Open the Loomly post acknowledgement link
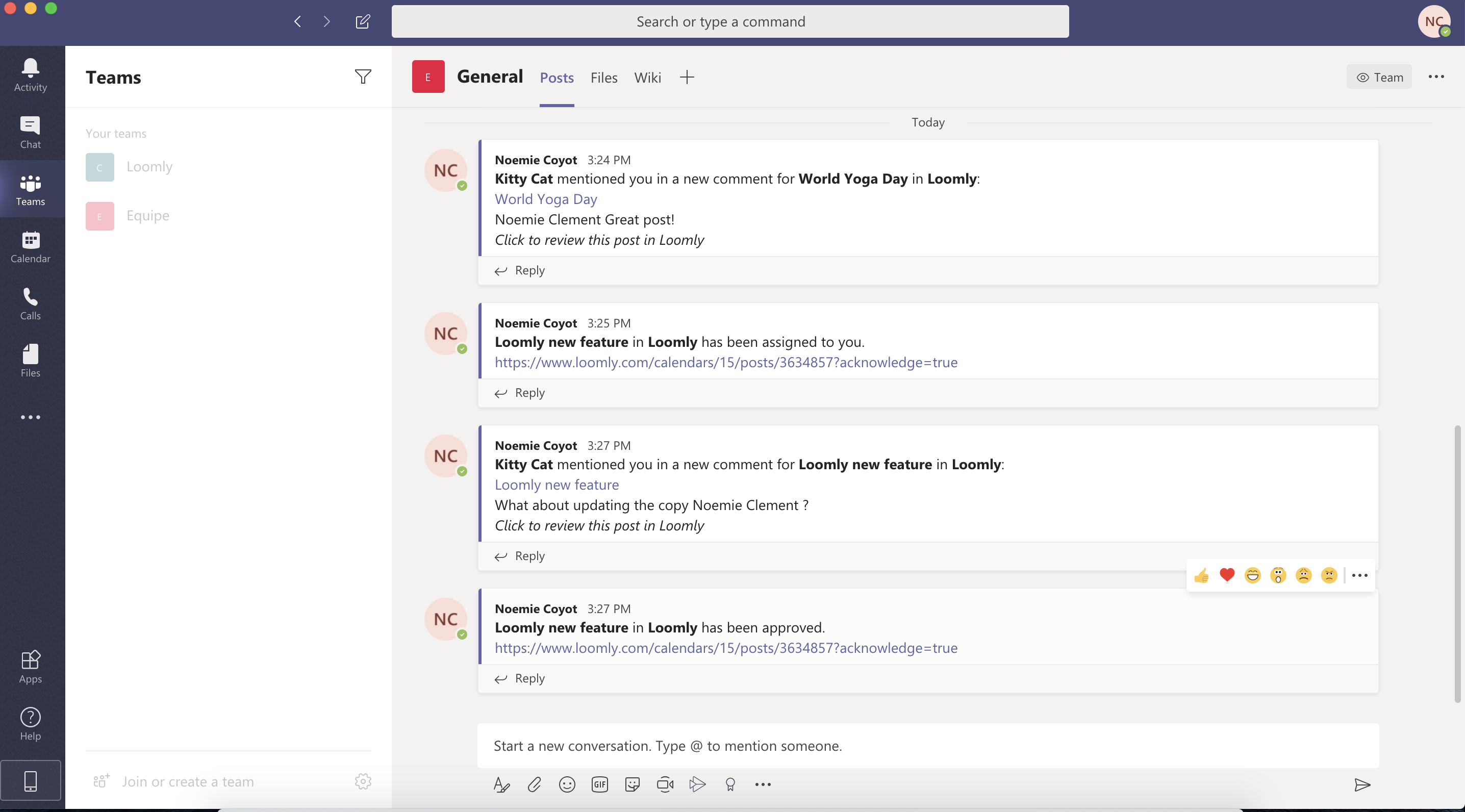Image resolution: width=1465 pixels, height=812 pixels. click(726, 362)
